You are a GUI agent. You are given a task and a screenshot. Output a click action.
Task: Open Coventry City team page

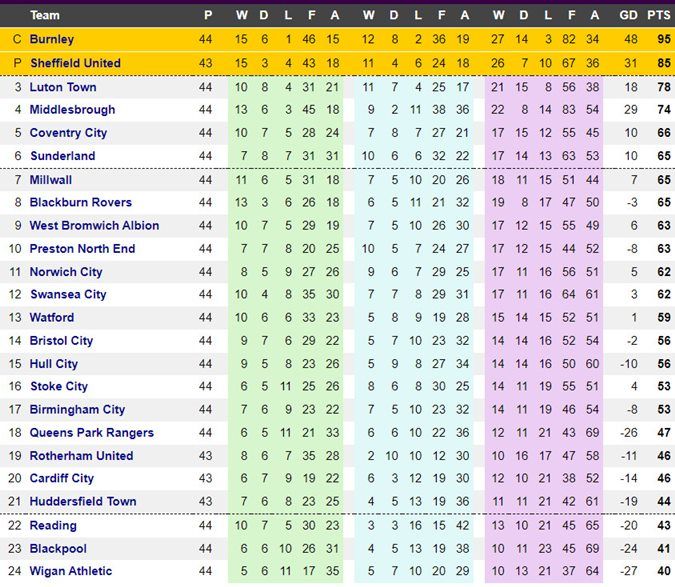click(x=68, y=133)
